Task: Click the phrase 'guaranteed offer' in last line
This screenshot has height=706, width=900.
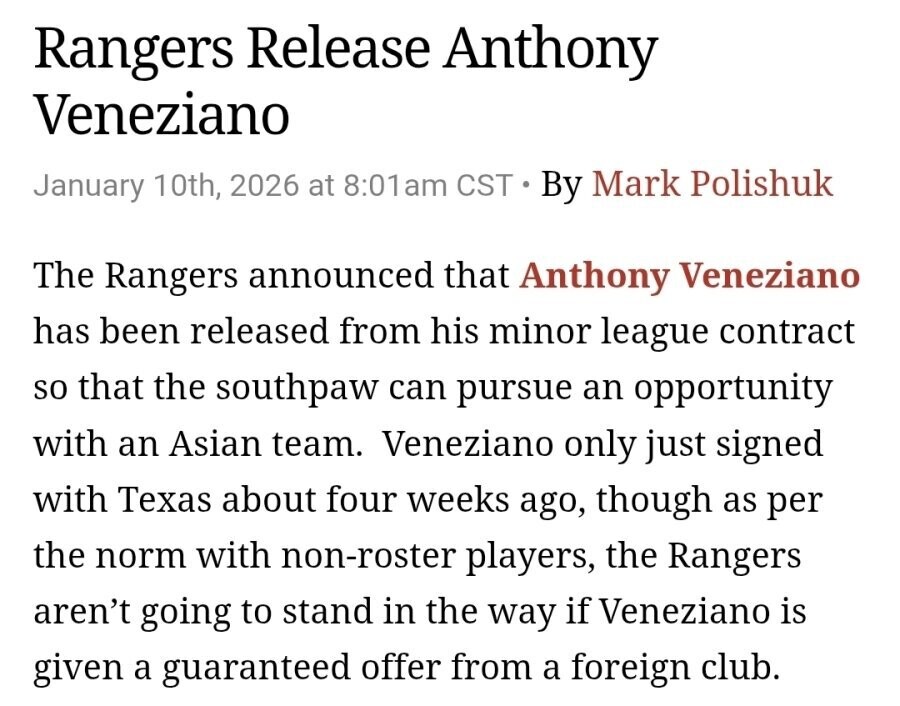Action: tap(302, 668)
